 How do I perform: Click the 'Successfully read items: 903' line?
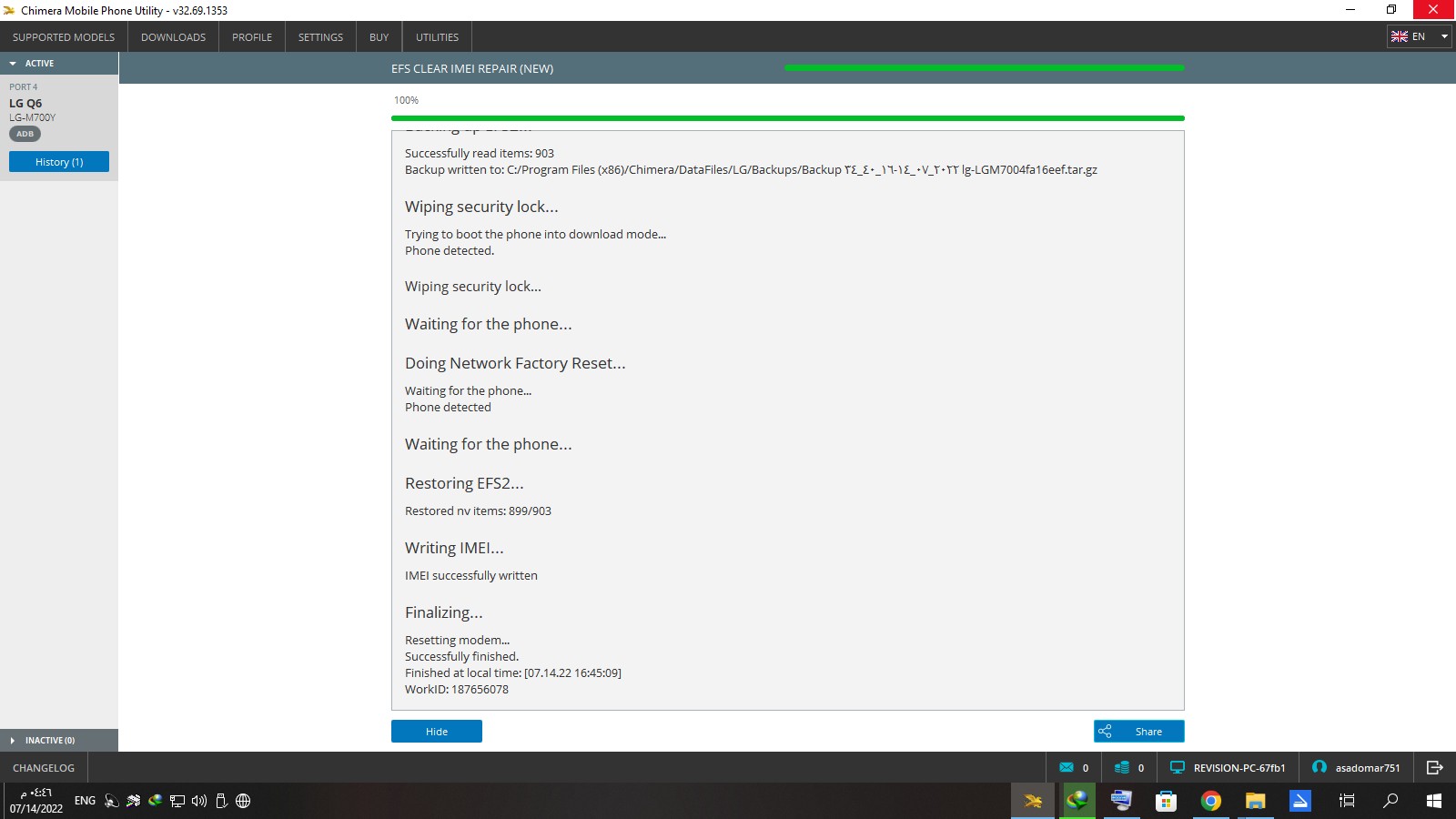pyautogui.click(x=480, y=154)
